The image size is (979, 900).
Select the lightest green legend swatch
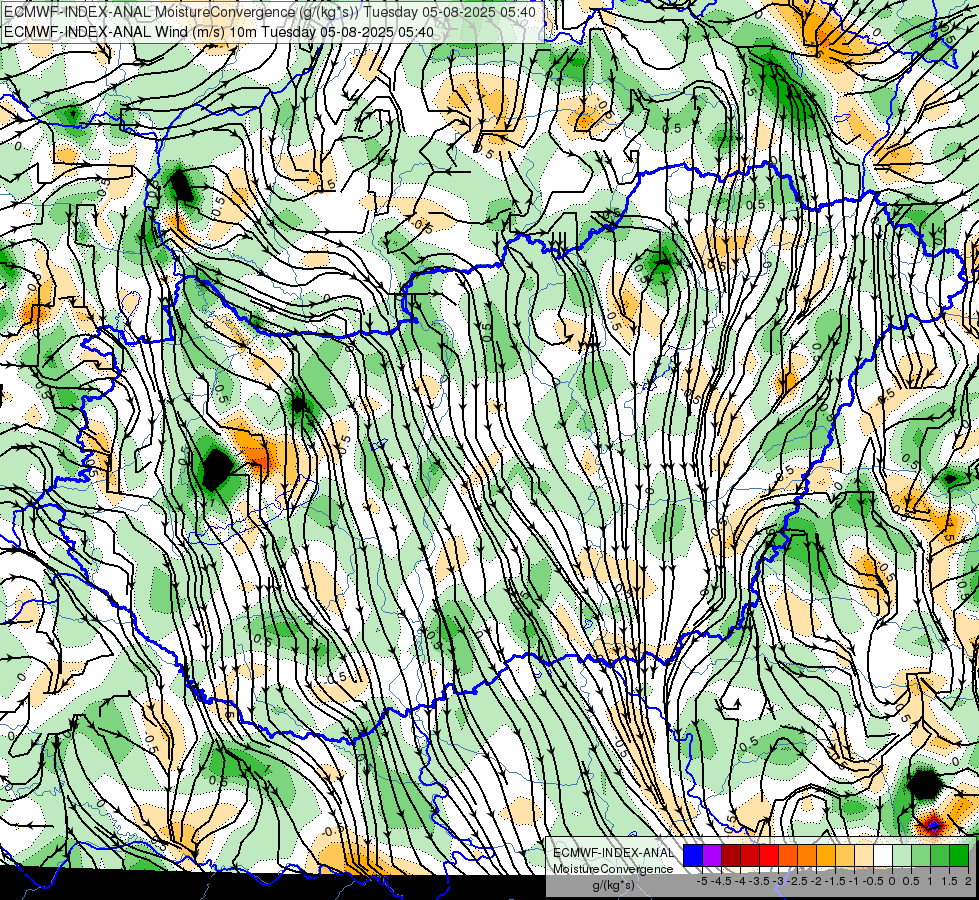(x=902, y=855)
